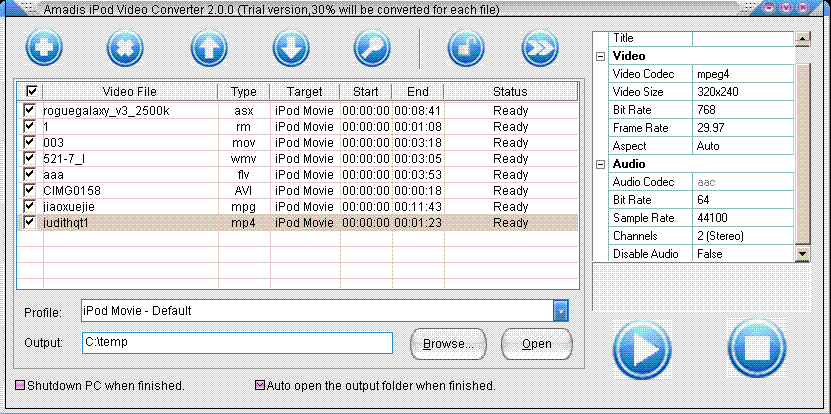Select the Frame Rate 29.97 value
This screenshot has height=414, width=831.
pos(743,128)
